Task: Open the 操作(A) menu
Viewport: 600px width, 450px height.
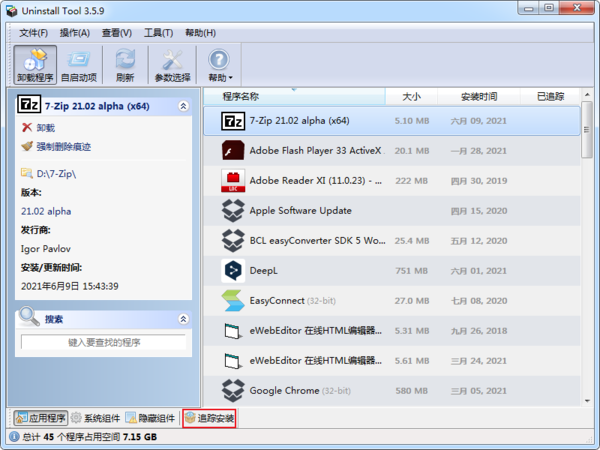Action: pos(75,33)
